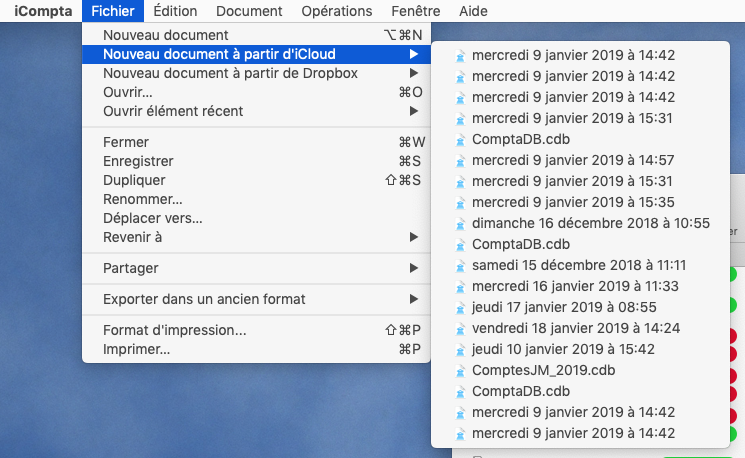Image resolution: width=745 pixels, height=458 pixels.
Task: Select Nouveau document à partir d'iCloud
Action: point(256,54)
